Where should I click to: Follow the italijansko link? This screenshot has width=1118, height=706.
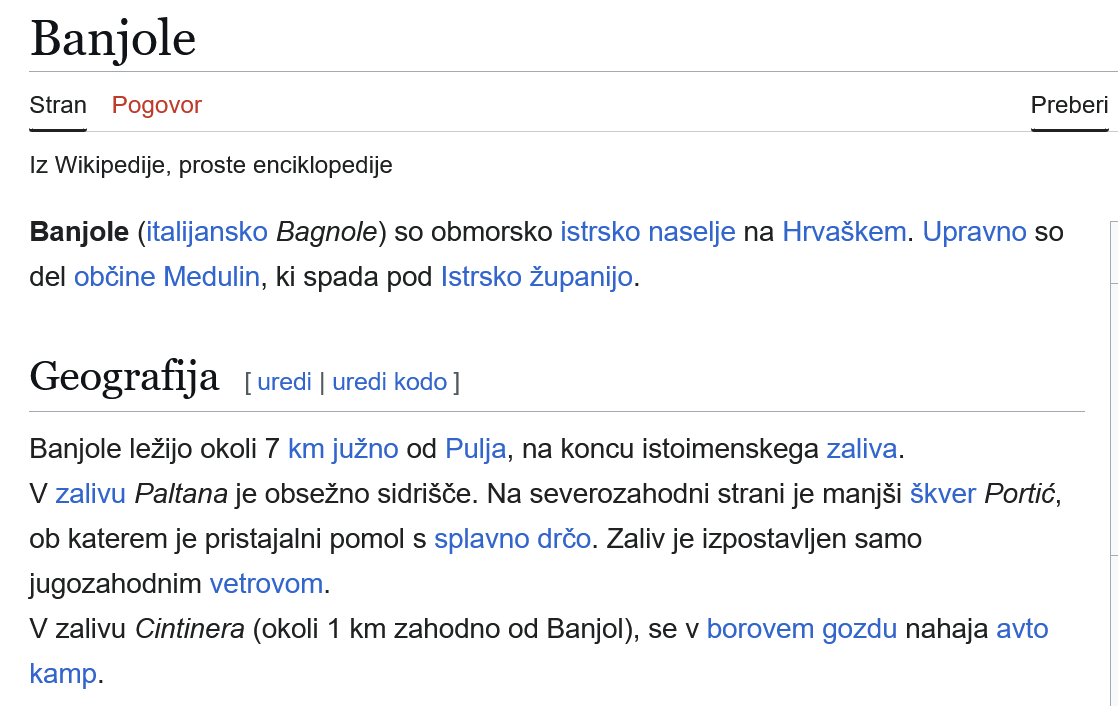click(207, 232)
